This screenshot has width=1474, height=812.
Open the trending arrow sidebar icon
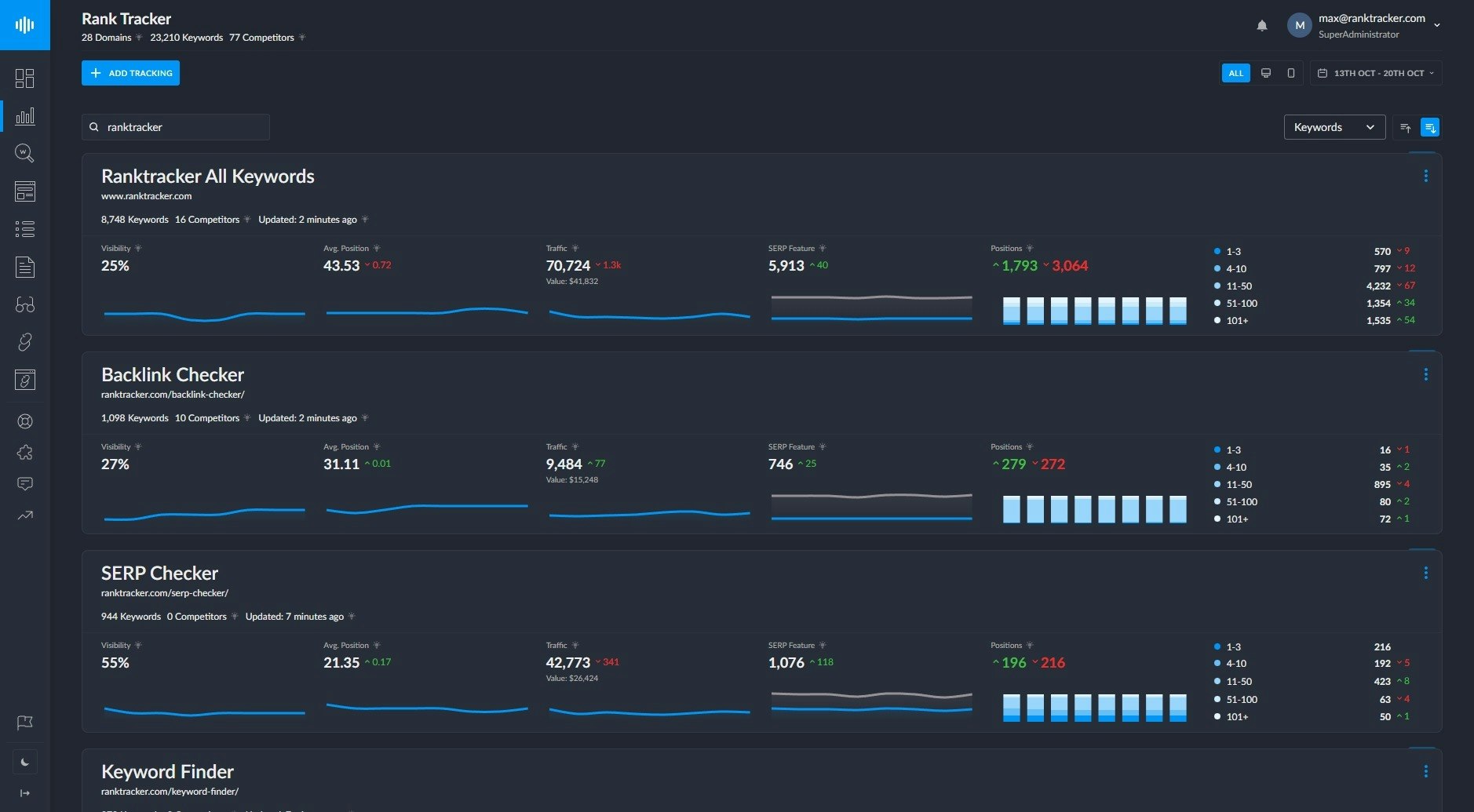[x=25, y=515]
